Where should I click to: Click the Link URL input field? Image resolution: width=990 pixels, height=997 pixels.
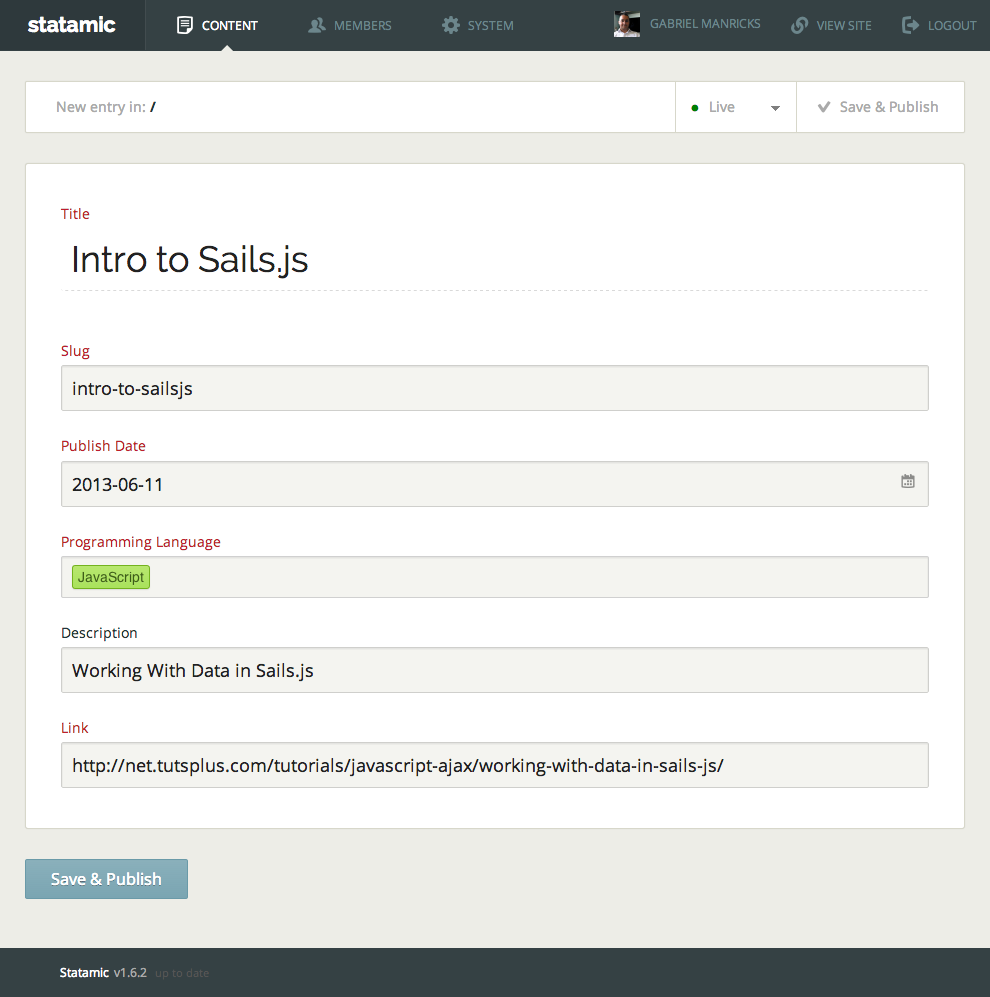pyautogui.click(x=495, y=765)
